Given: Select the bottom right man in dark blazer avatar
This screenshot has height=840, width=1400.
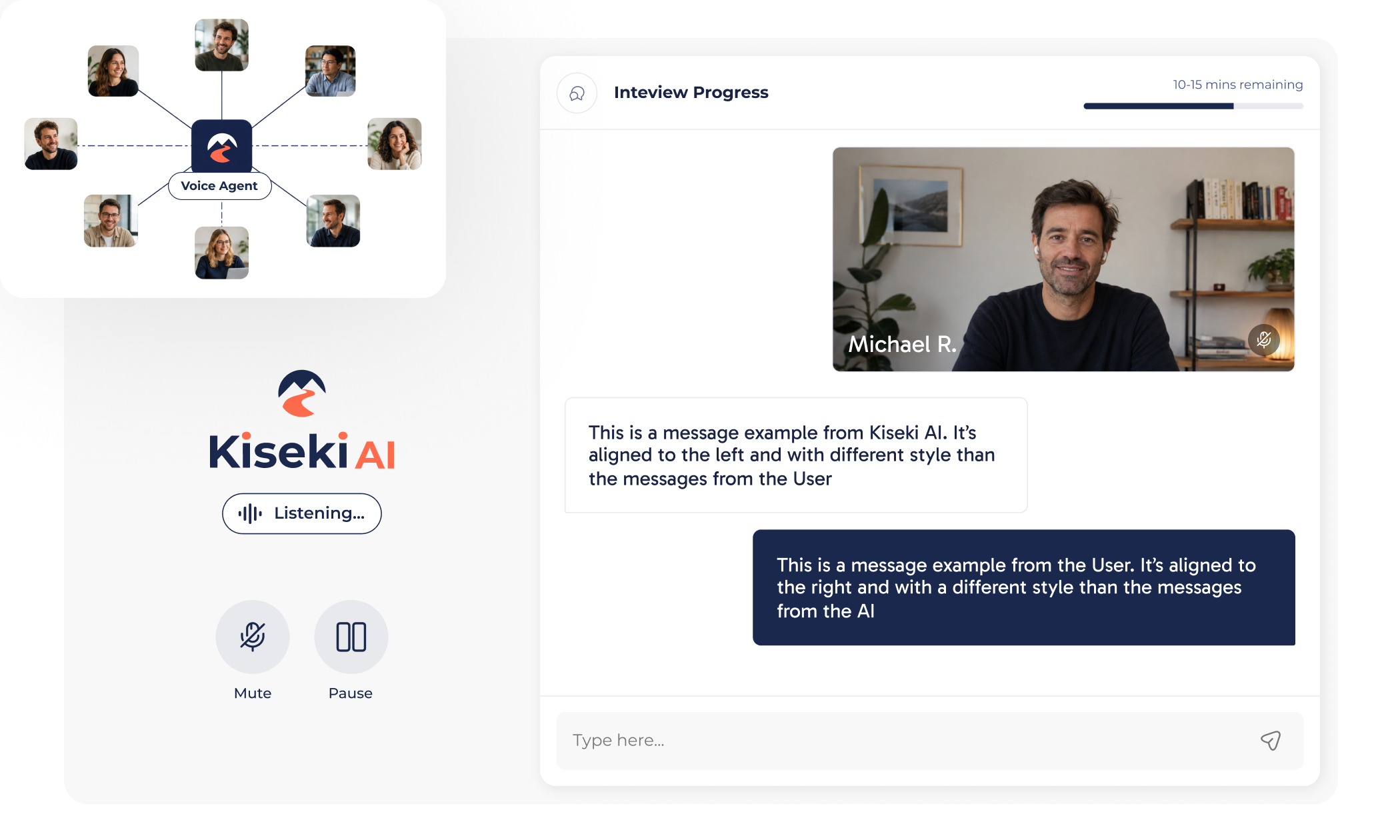Looking at the screenshot, I should 333,221.
